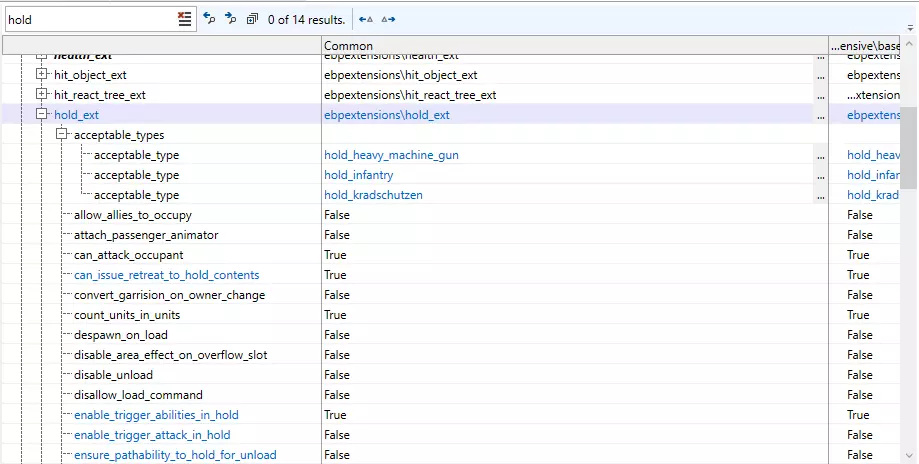Select the Common column header

pyautogui.click(x=573, y=45)
